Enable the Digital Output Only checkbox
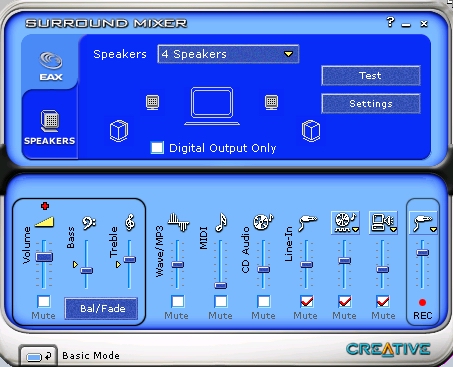 point(157,148)
